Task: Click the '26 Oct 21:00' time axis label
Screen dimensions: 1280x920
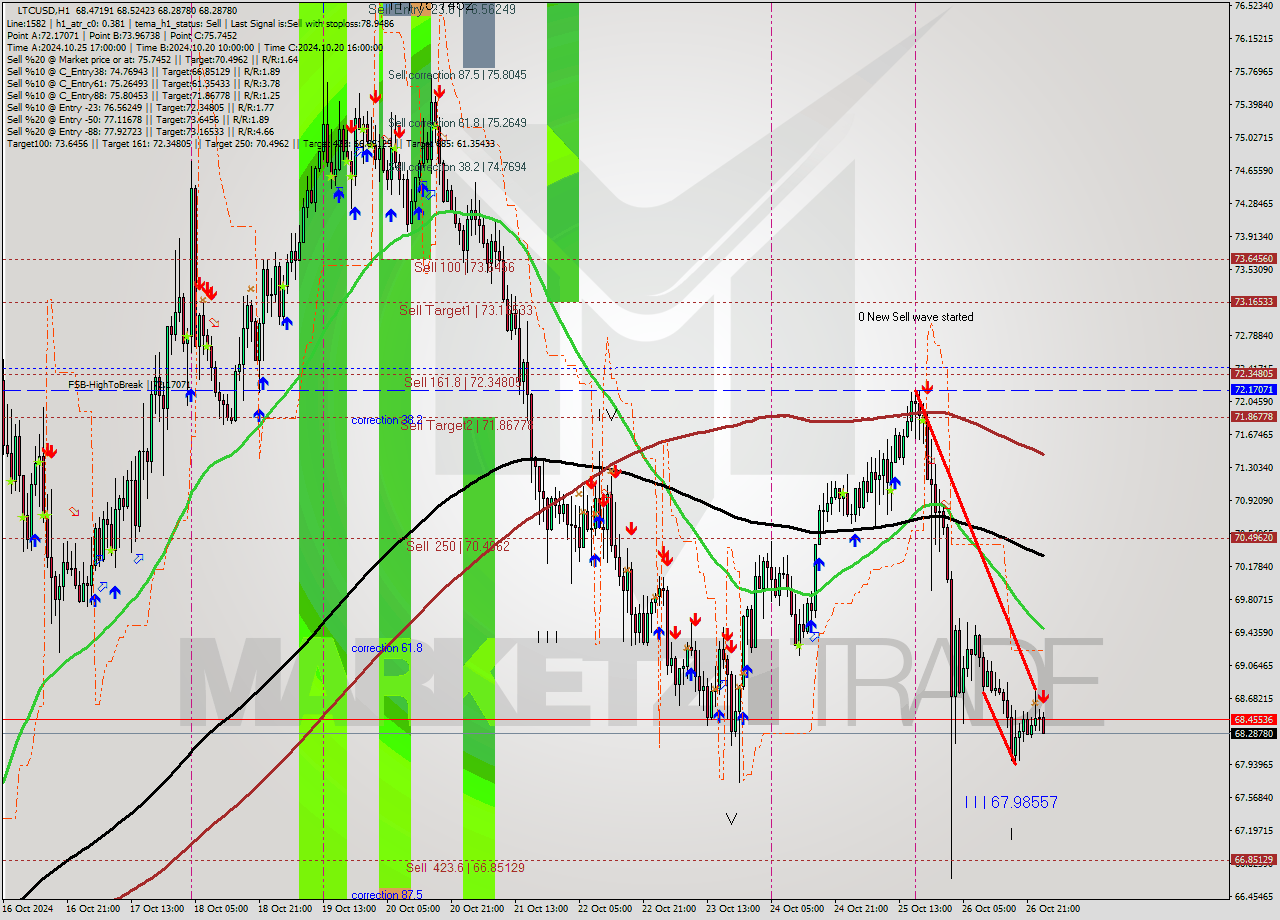Action: pyautogui.click(x=1053, y=909)
